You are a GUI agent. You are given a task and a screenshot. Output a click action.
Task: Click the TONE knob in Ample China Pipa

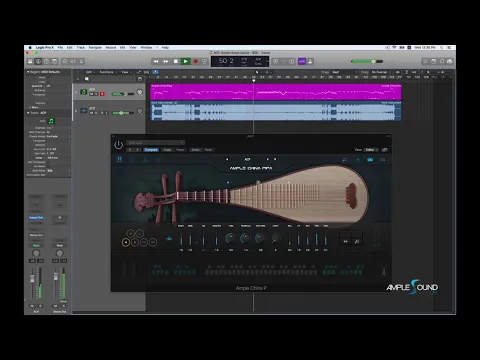point(230,238)
